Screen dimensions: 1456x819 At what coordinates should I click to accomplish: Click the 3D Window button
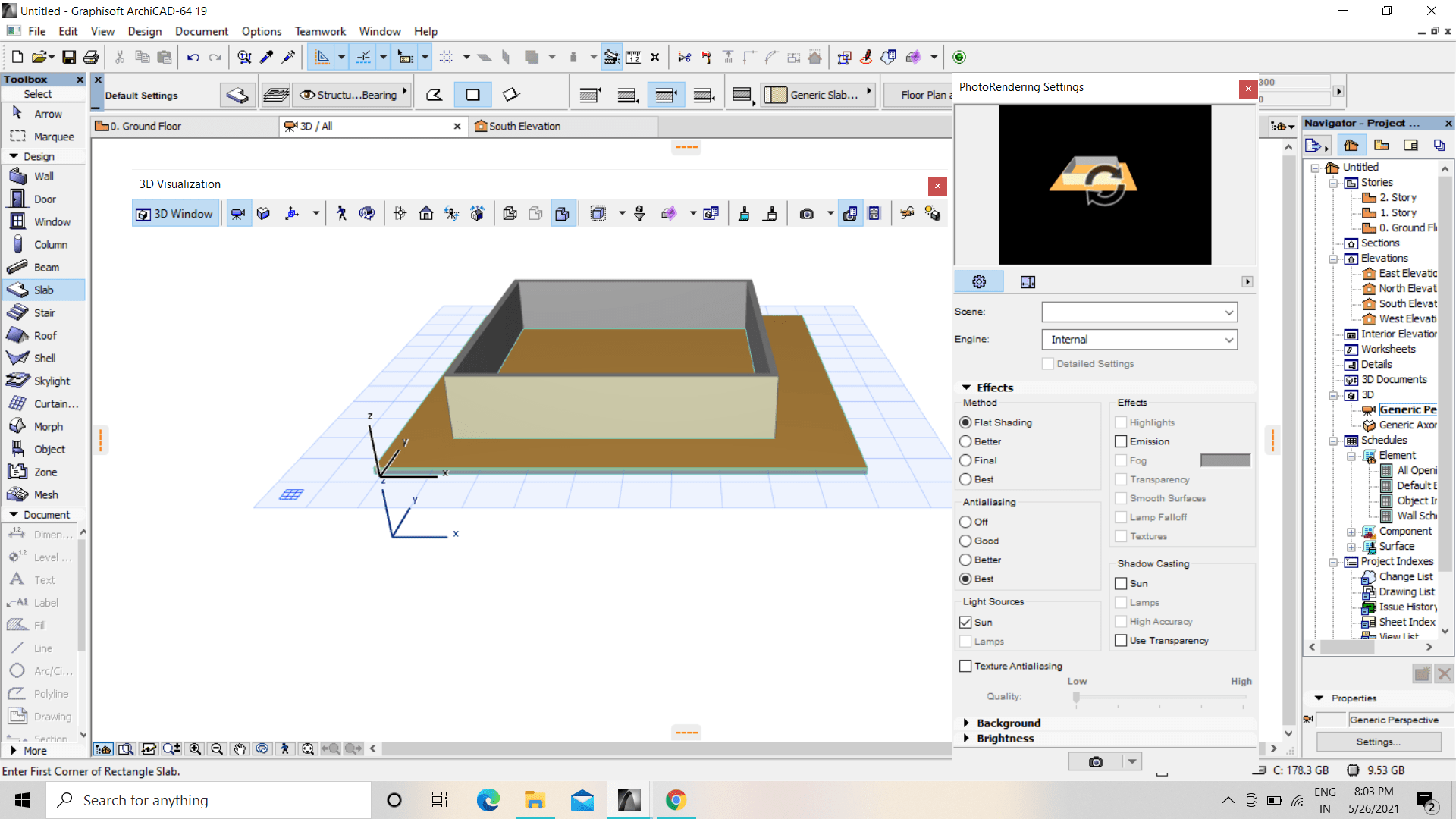click(x=175, y=214)
